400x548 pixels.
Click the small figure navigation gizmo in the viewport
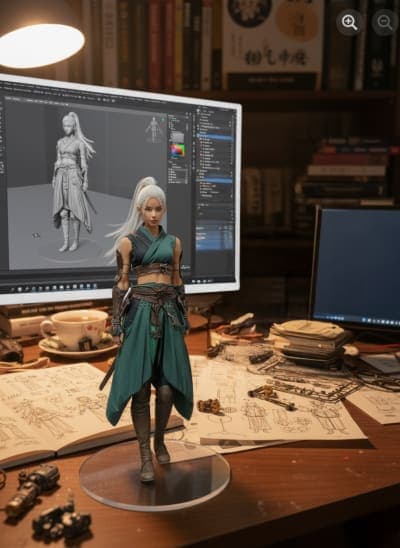[x=153, y=129]
